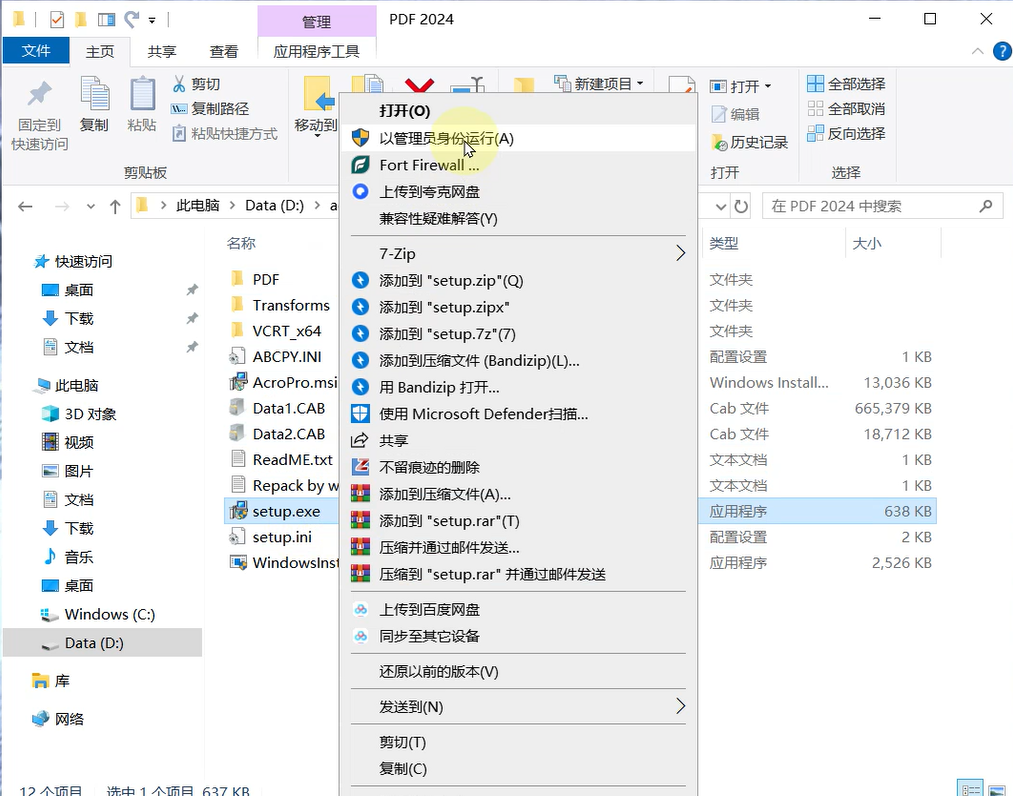Click Share (共享) in context menu
This screenshot has height=796, width=1013.
point(517,441)
